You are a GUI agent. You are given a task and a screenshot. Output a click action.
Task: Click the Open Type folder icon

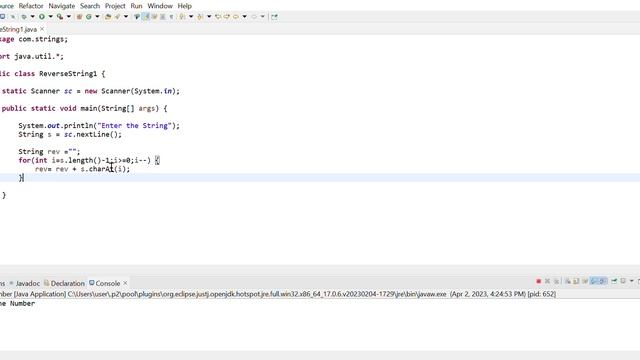click(108, 17)
